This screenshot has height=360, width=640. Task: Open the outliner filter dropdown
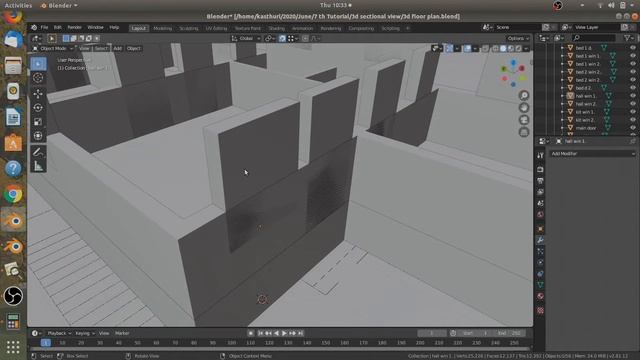click(629, 38)
